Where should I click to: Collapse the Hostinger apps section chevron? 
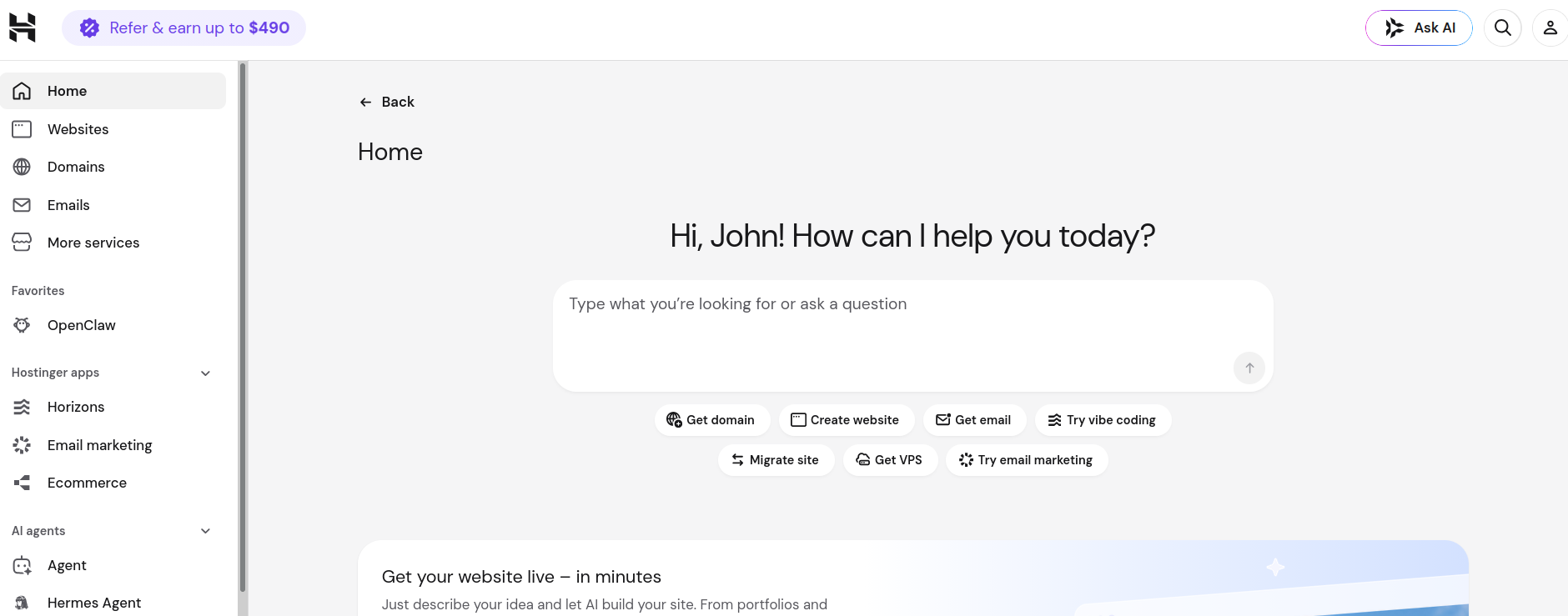coord(206,373)
